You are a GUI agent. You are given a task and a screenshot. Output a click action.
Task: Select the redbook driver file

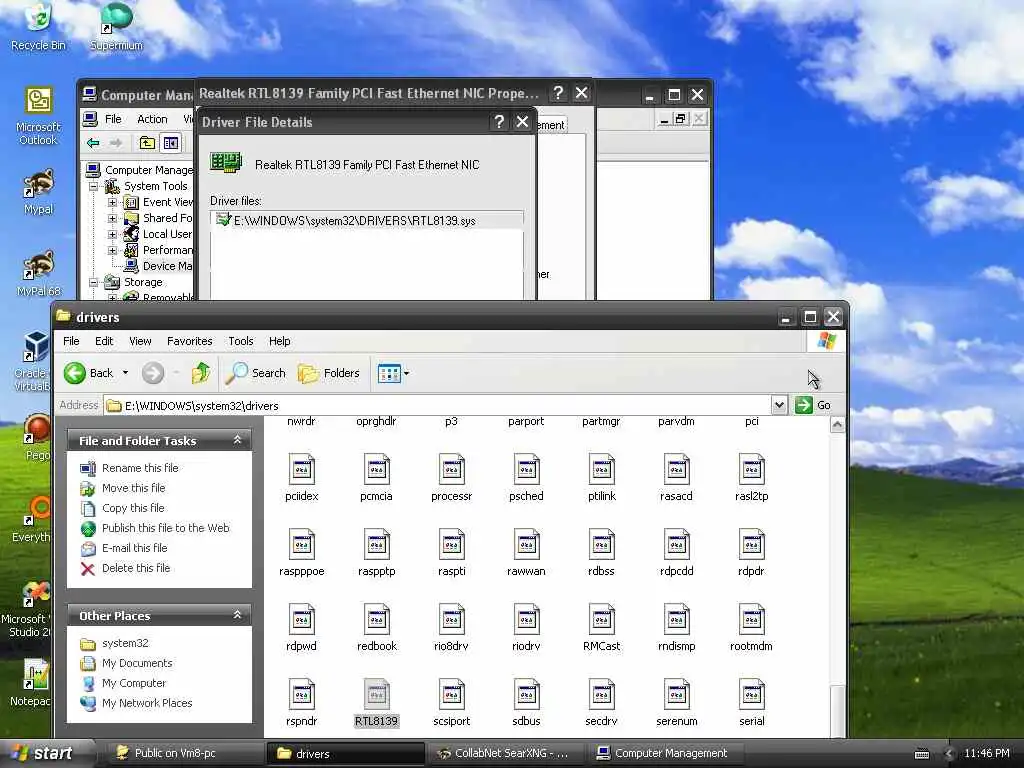click(376, 628)
